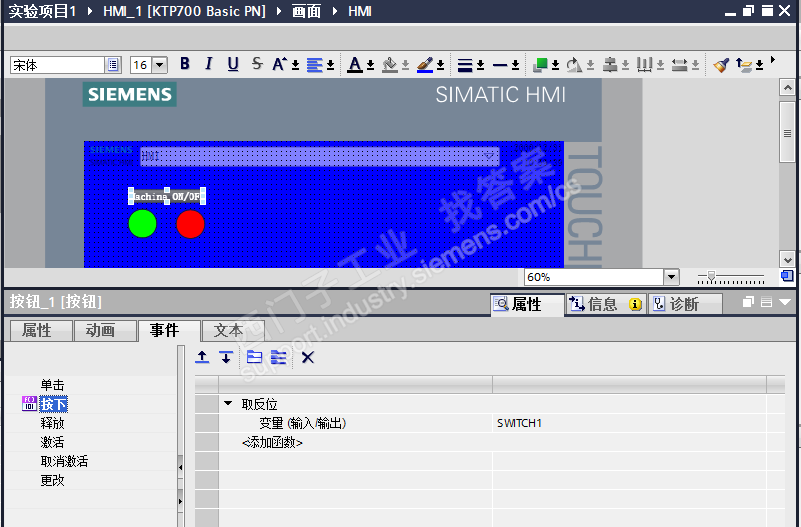Float the inspector window icon
The width and height of the screenshot is (801, 527).
[x=748, y=302]
